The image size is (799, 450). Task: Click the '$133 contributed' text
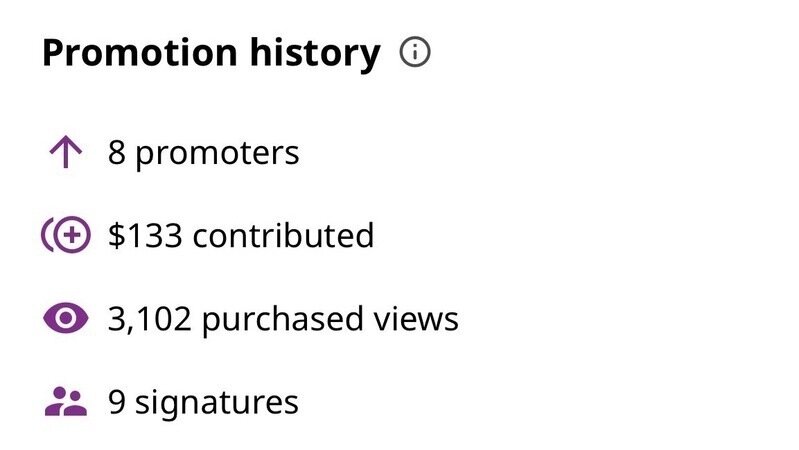pyautogui.click(x=240, y=236)
